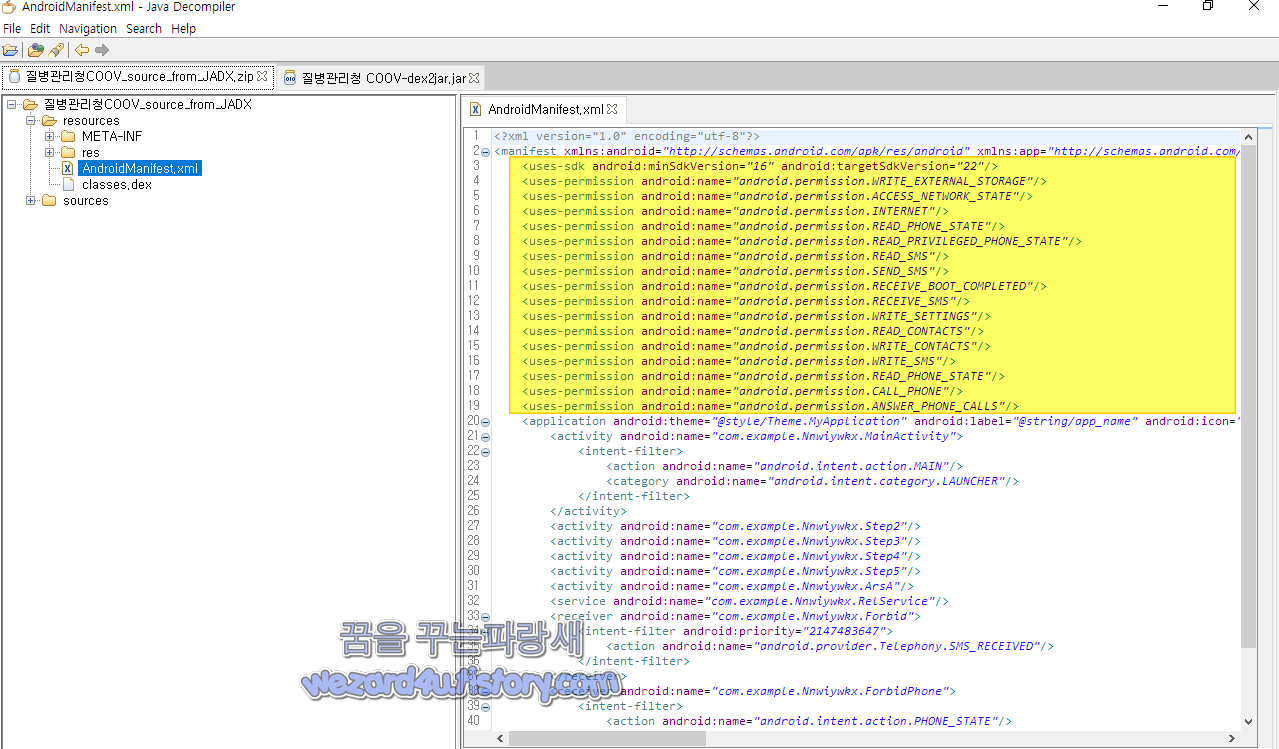Click the editor scroll-down arrow
Image resolution: width=1279 pixels, height=749 pixels.
click(1248, 721)
